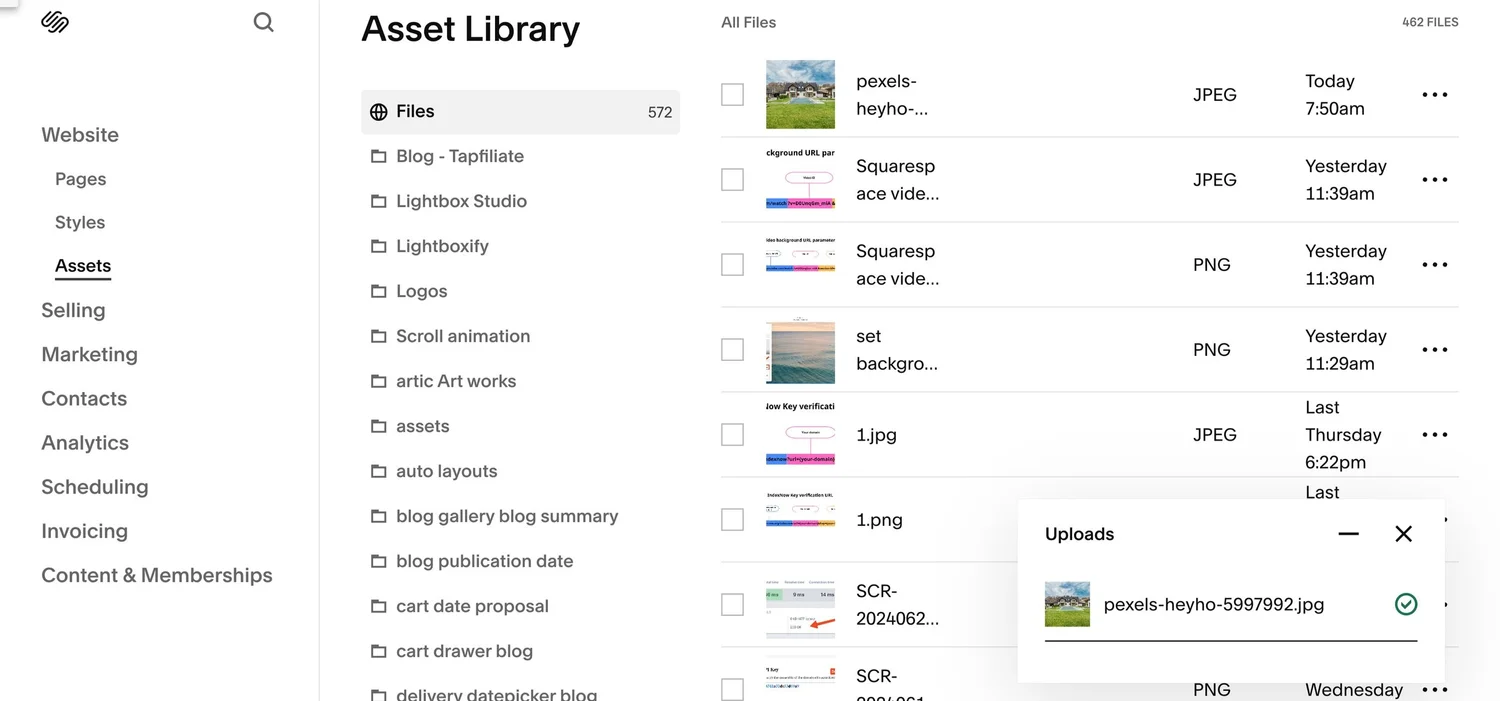Navigate to the Marketing section
The image size is (1500, 701).
pyautogui.click(x=89, y=354)
